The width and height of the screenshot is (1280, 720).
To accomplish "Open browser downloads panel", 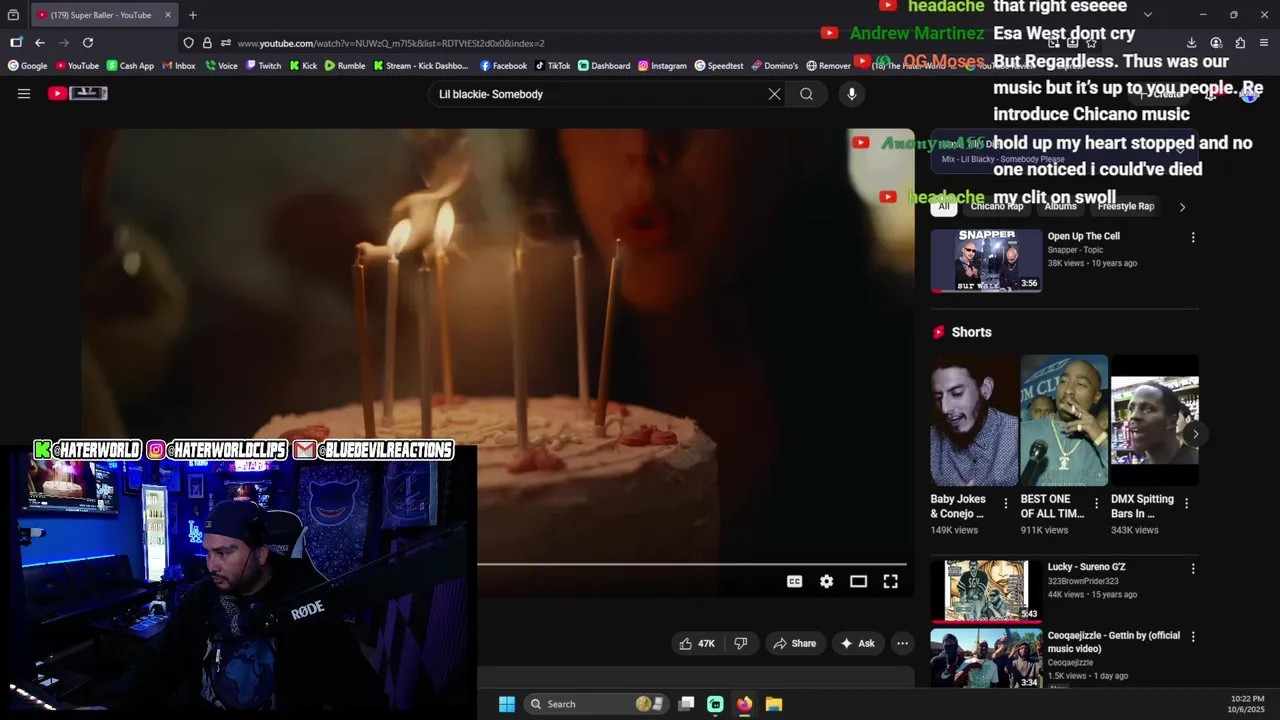I will [1191, 43].
